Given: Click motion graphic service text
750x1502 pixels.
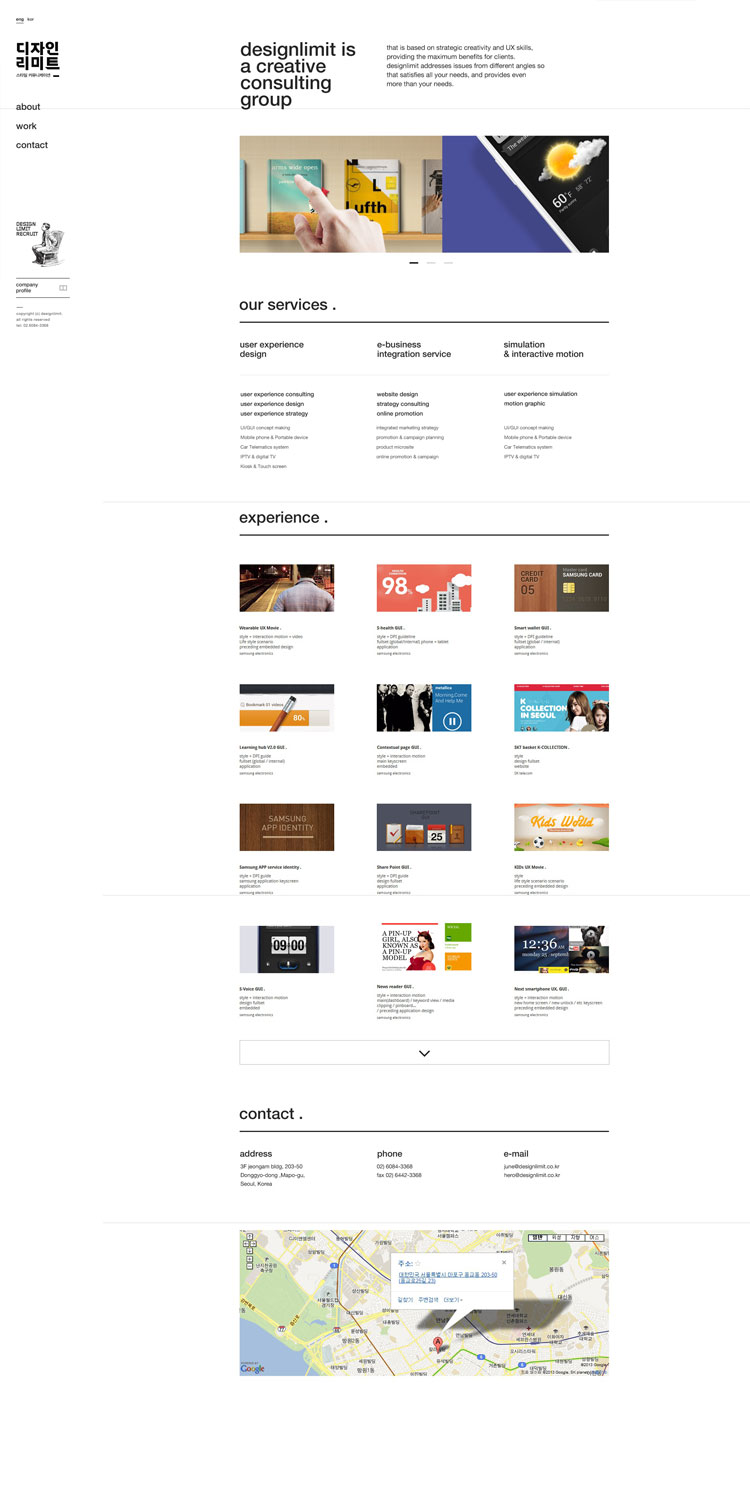Looking at the screenshot, I should [x=524, y=404].
